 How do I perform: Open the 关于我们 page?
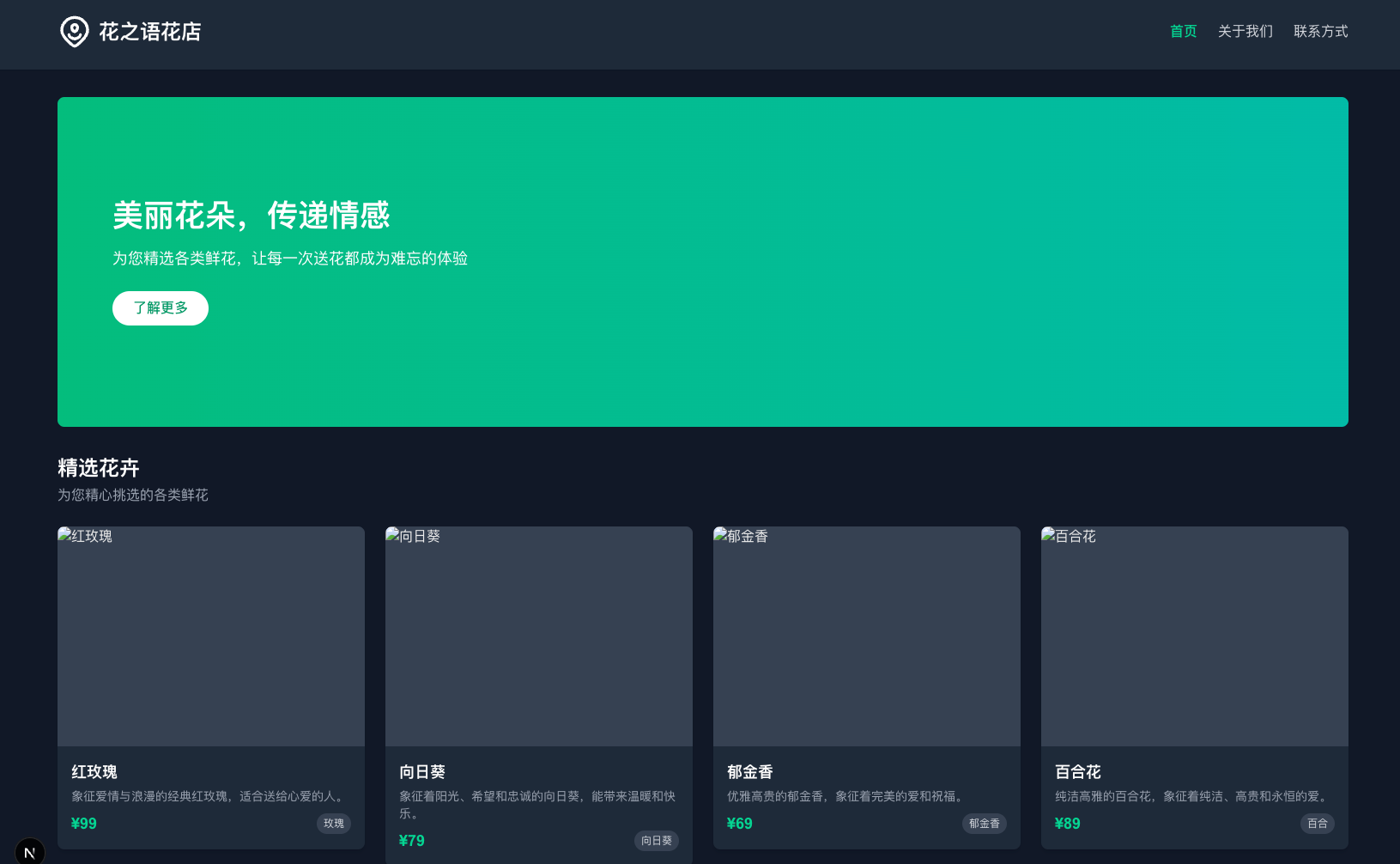pyautogui.click(x=1245, y=32)
